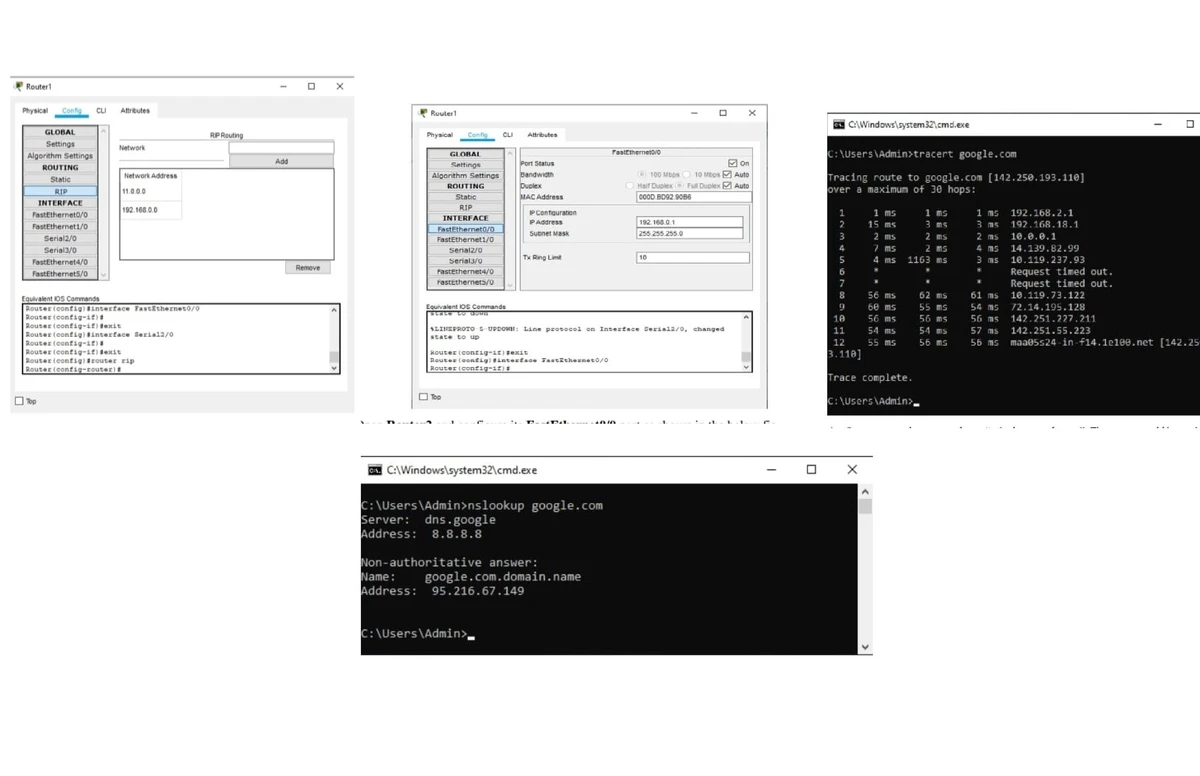The image size is (1200, 776).
Task: Click Subnet Mask field showing 255.255.255.0
Action: (690, 233)
